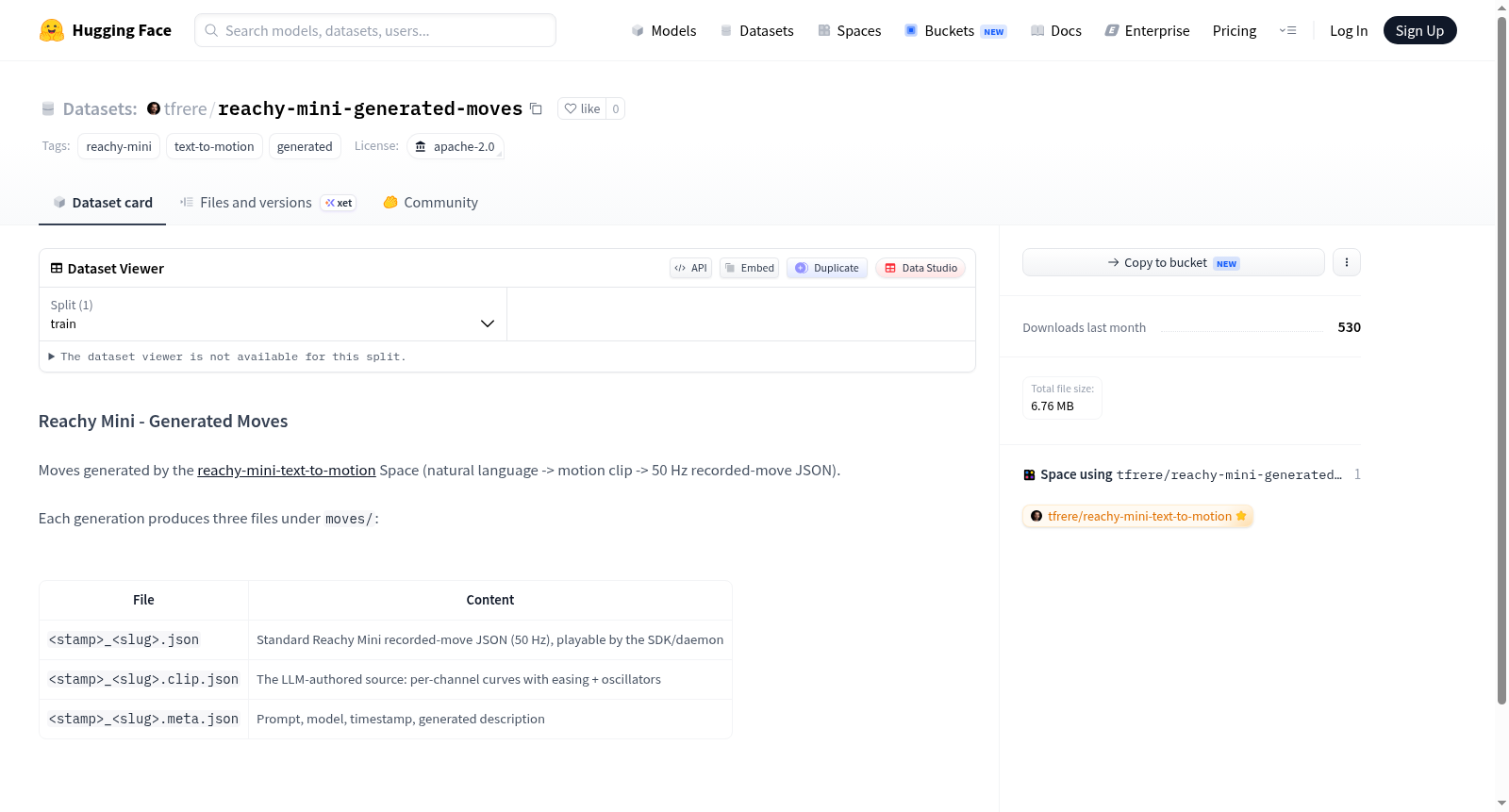
Task: Click the Space icon beside 'Space using'
Action: point(1029,474)
